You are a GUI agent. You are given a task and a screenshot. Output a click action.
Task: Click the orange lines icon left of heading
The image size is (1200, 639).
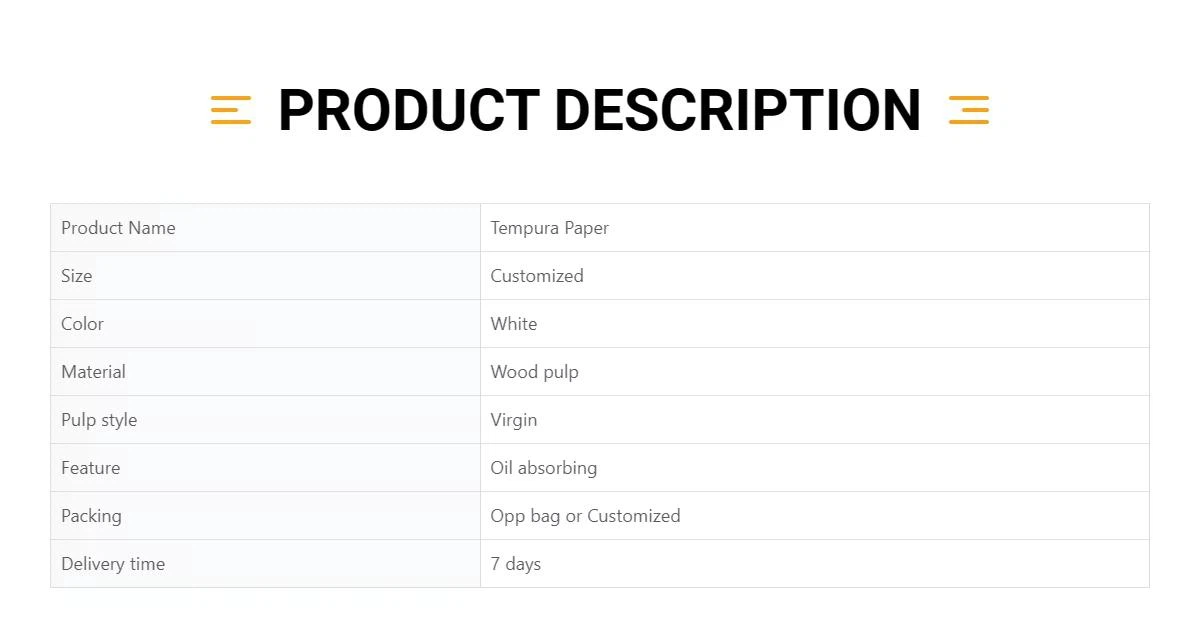pyautogui.click(x=230, y=110)
